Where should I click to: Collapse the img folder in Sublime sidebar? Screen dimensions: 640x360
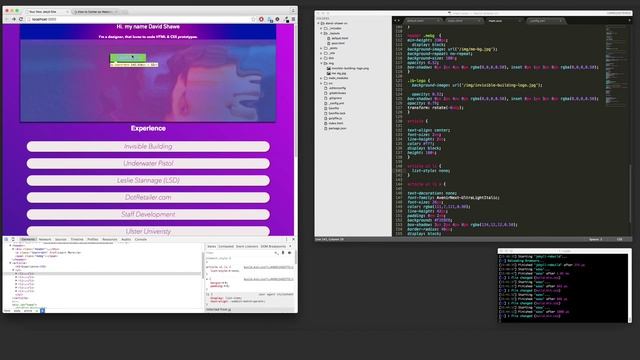(x=321, y=63)
